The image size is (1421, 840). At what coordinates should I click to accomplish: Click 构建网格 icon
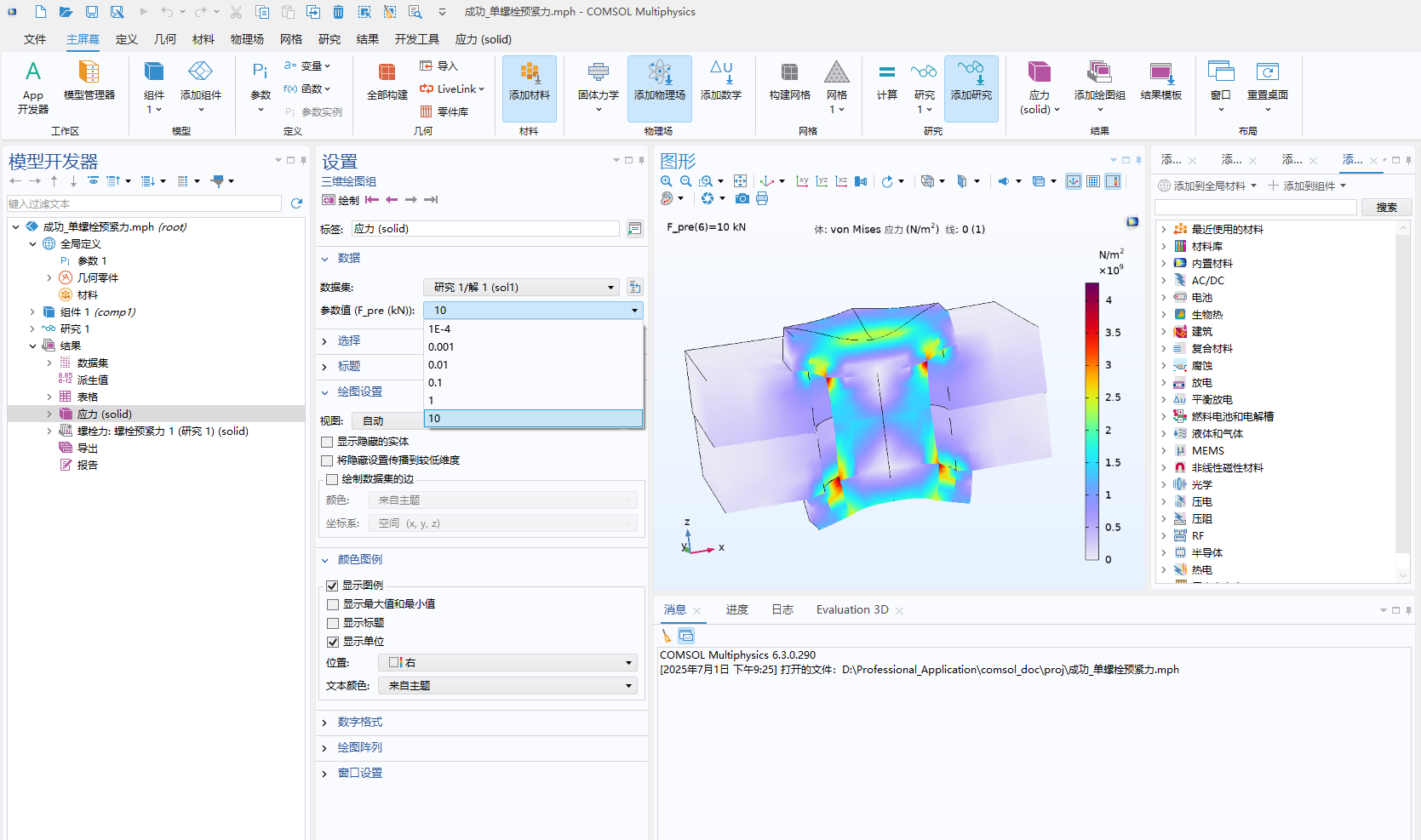pyautogui.click(x=790, y=81)
